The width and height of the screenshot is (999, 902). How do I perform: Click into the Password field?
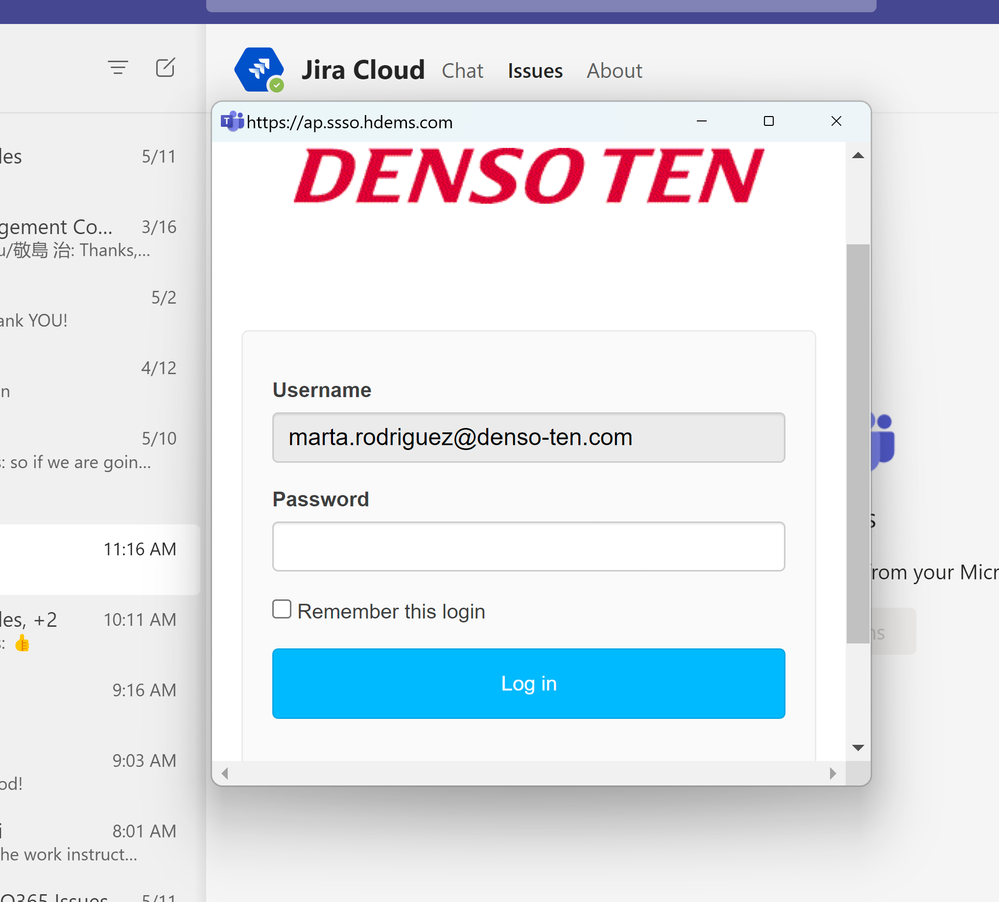pyautogui.click(x=529, y=547)
